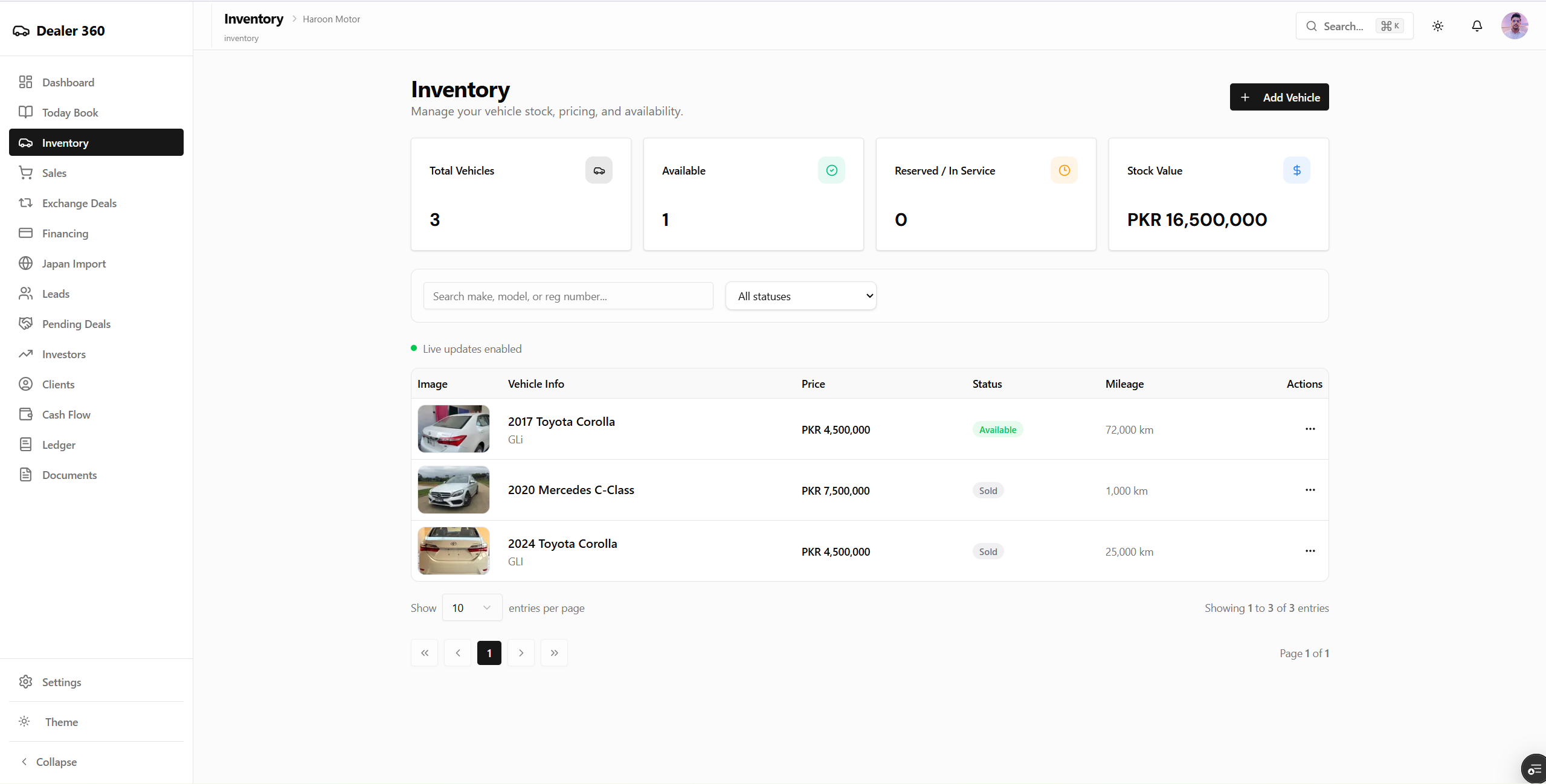Open 2017 Toyota Corolla thumbnail image

pyautogui.click(x=453, y=429)
